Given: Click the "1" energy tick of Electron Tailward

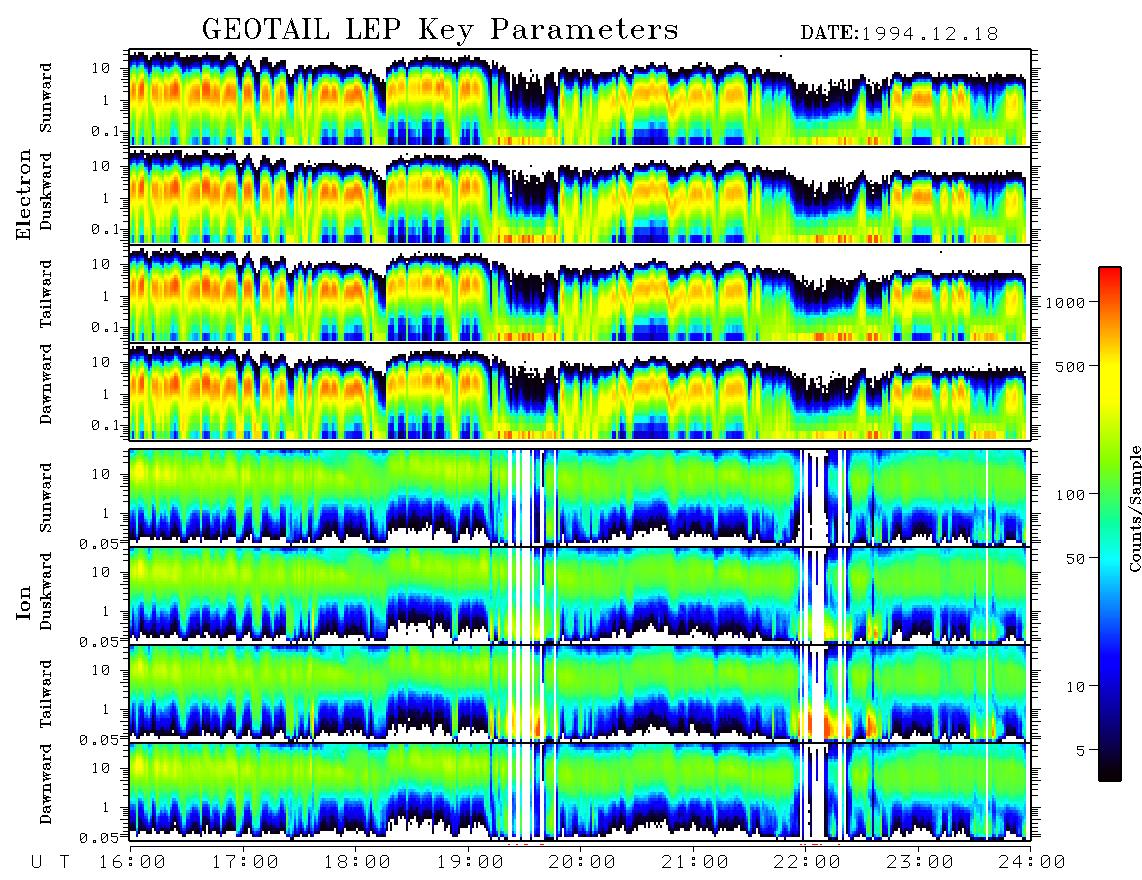Looking at the screenshot, I should pos(106,296).
